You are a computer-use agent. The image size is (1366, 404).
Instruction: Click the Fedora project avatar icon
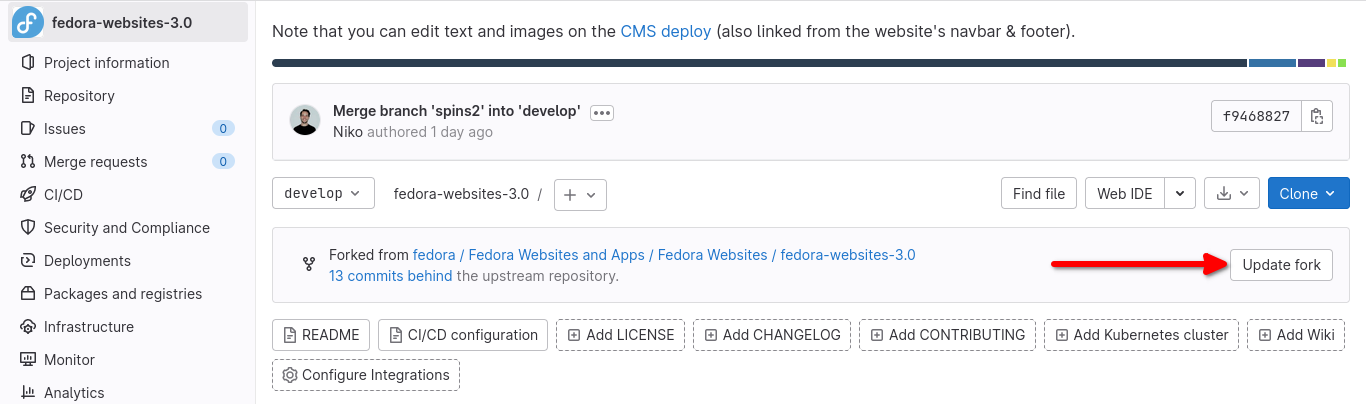tap(28, 22)
